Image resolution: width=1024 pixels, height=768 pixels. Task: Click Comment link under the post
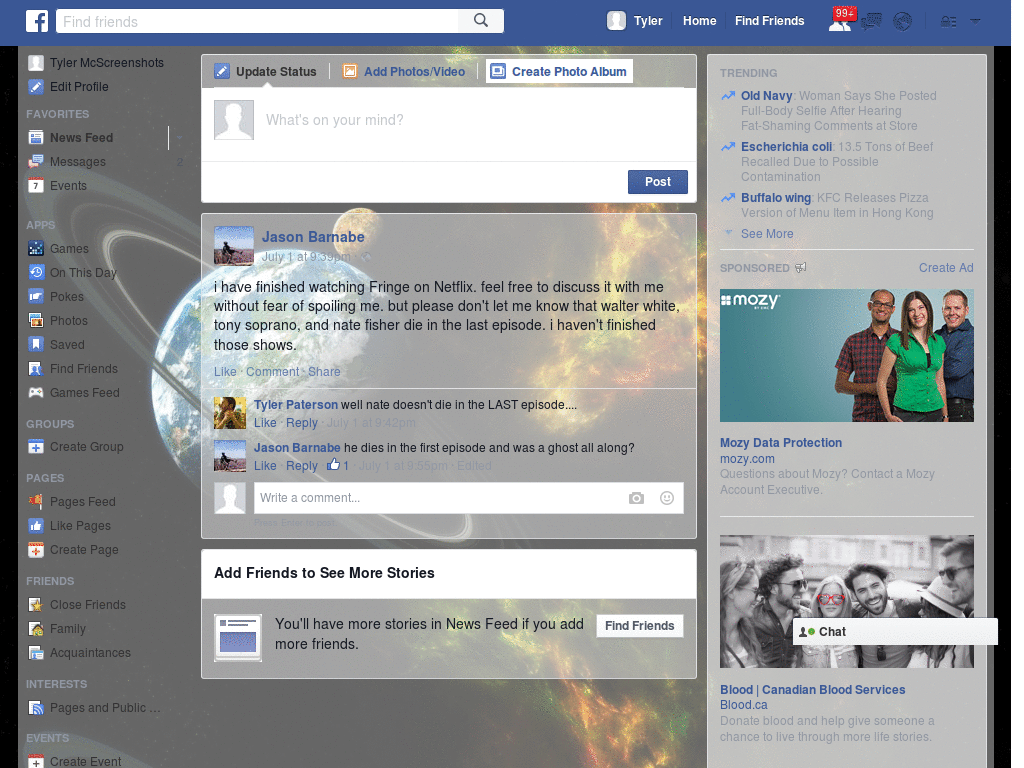(272, 372)
